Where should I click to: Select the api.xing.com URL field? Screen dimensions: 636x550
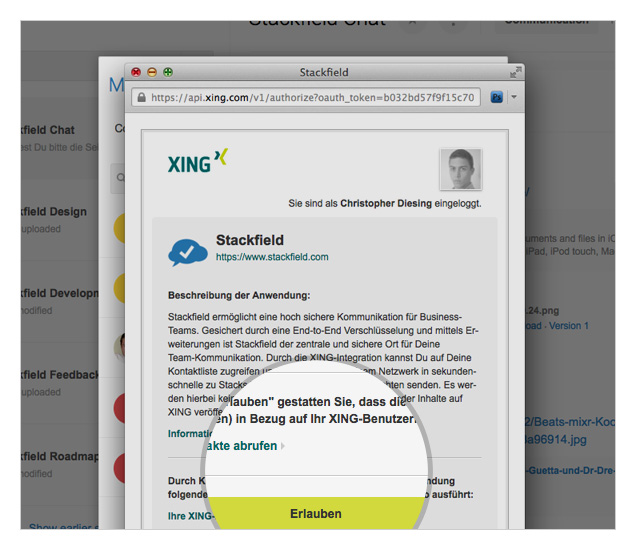tap(306, 97)
